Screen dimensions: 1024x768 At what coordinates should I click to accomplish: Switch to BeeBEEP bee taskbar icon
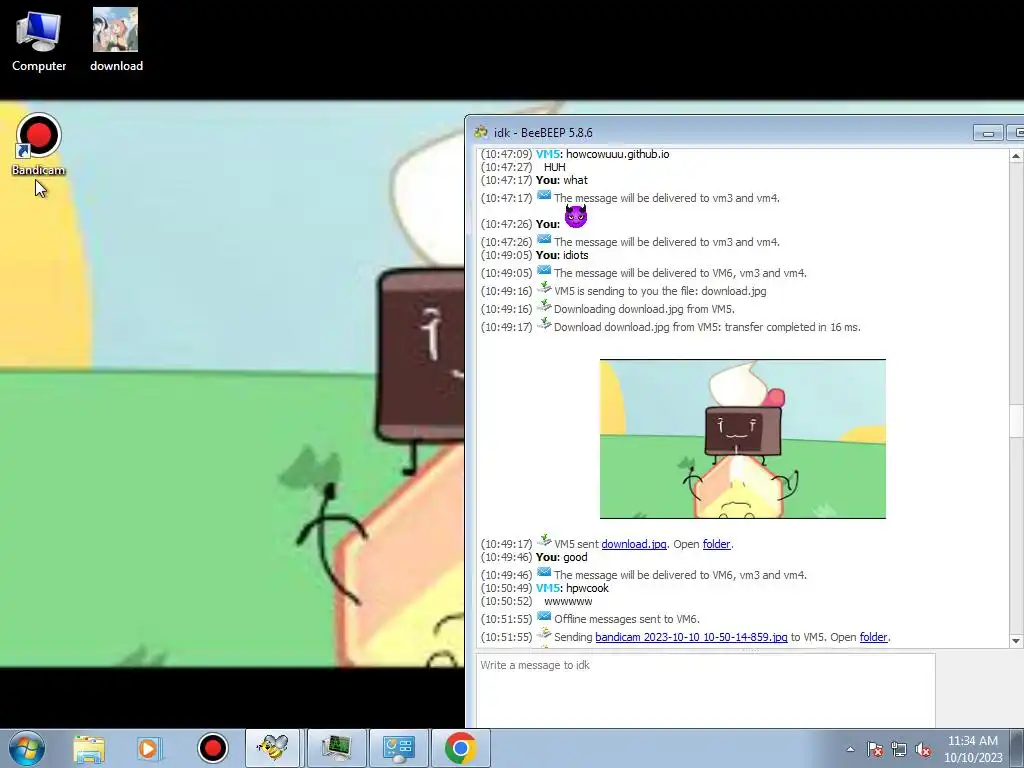pos(272,748)
